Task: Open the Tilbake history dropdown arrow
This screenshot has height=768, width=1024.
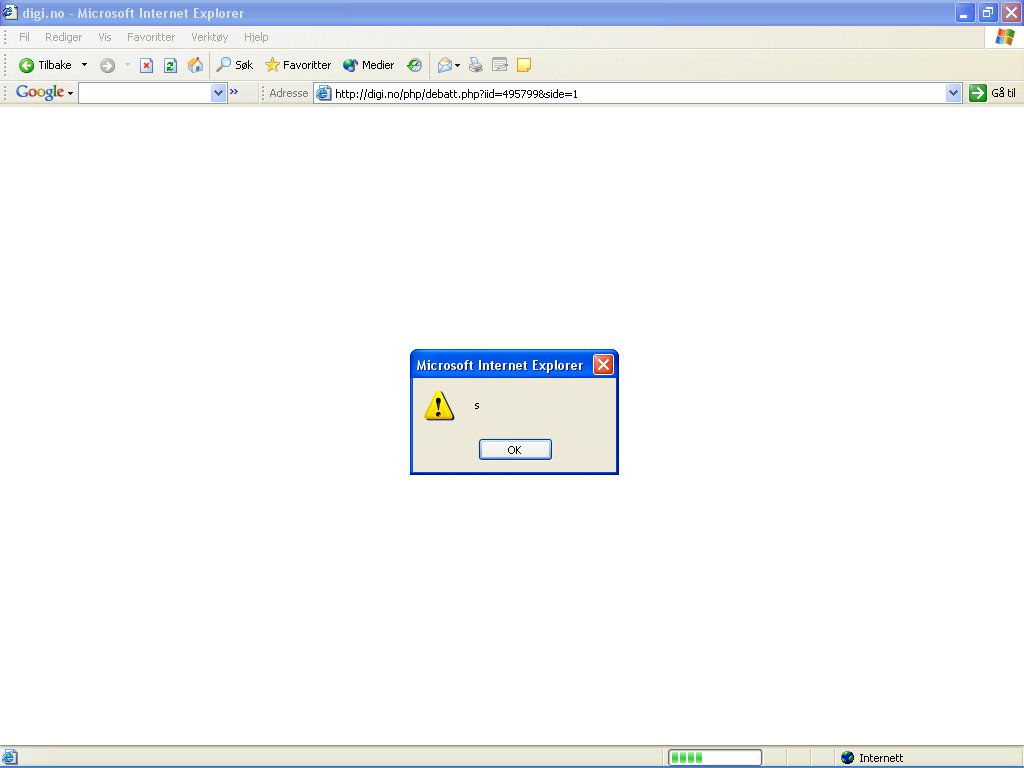Action: click(84, 65)
